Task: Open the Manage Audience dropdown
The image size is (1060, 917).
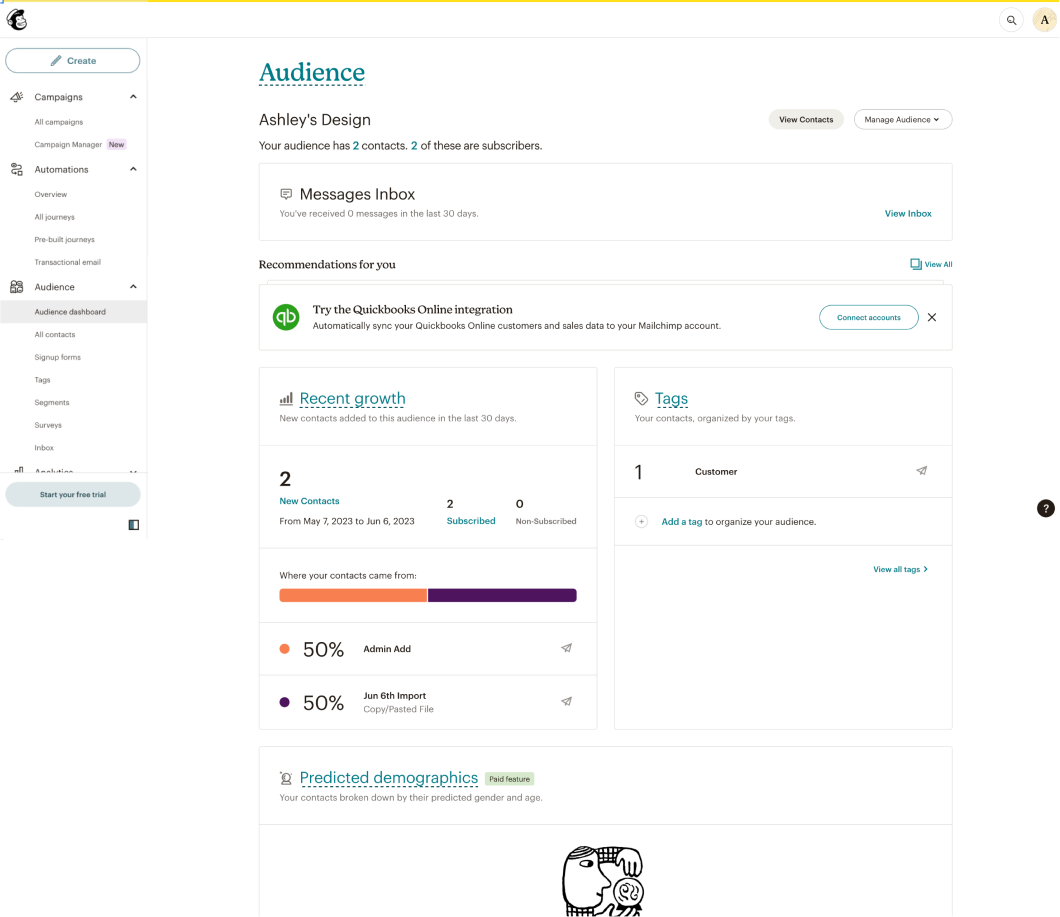Action: (x=902, y=119)
